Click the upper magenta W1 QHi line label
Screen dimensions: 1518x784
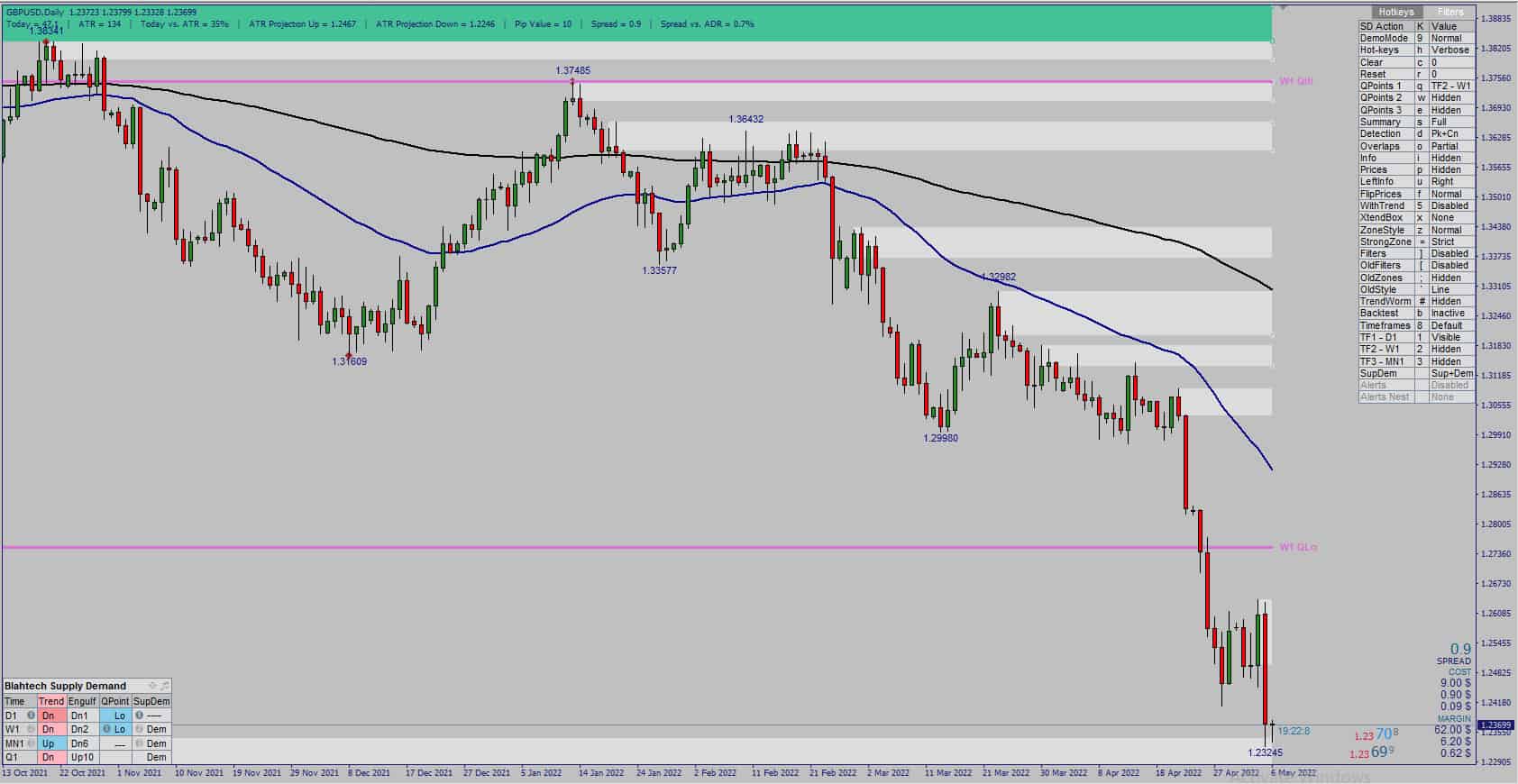1296,81
